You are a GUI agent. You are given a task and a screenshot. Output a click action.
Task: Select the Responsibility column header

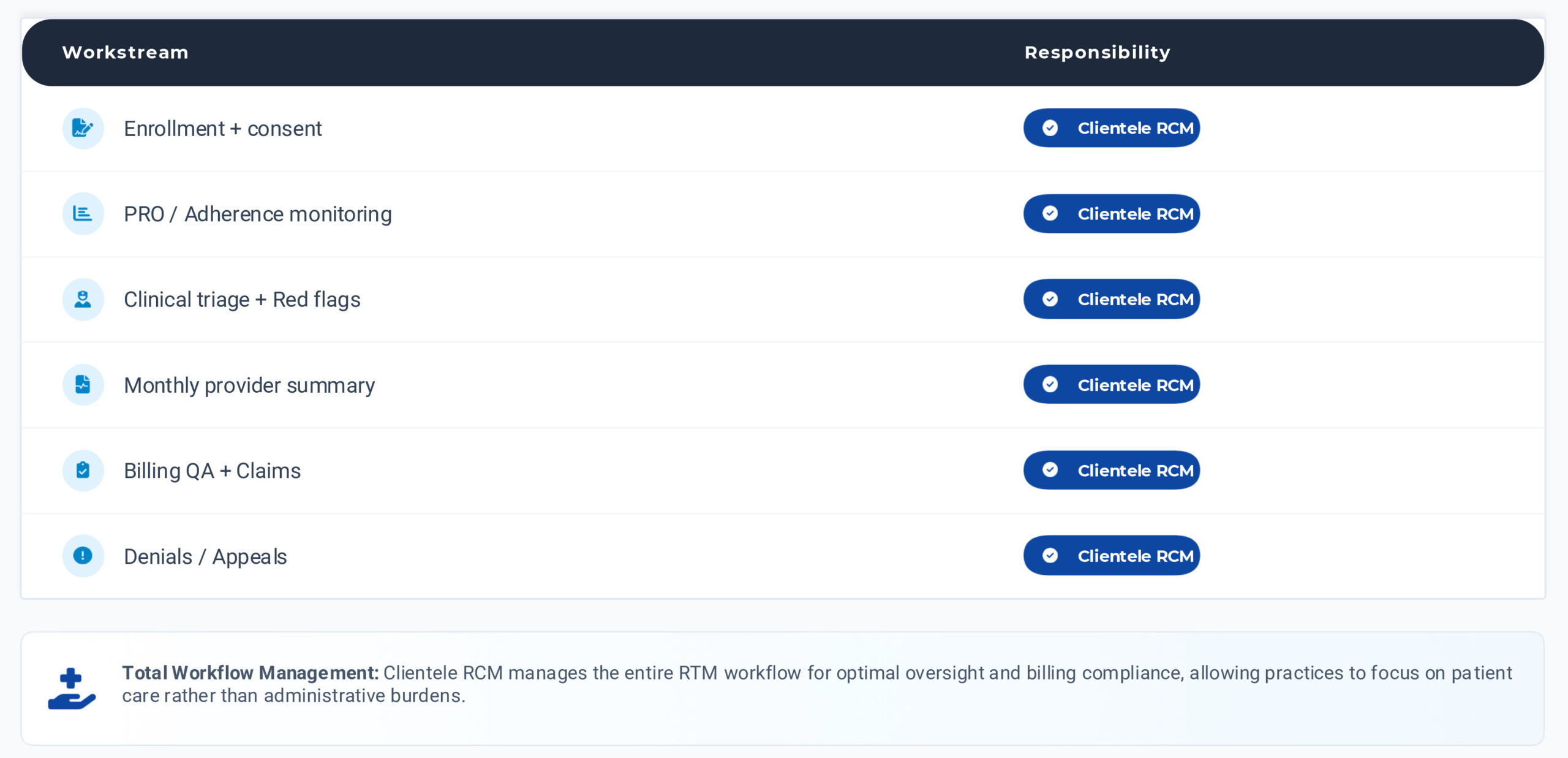tap(1097, 53)
